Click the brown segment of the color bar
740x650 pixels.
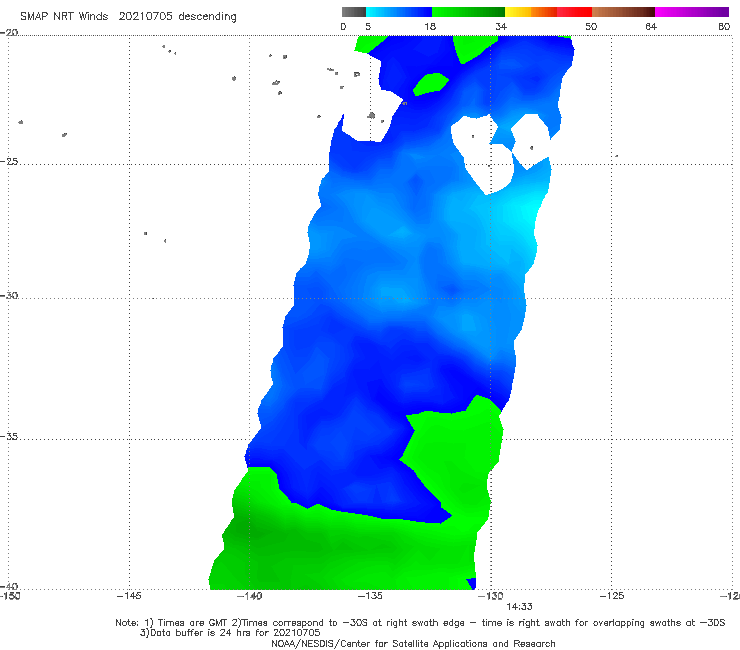(x=623, y=12)
